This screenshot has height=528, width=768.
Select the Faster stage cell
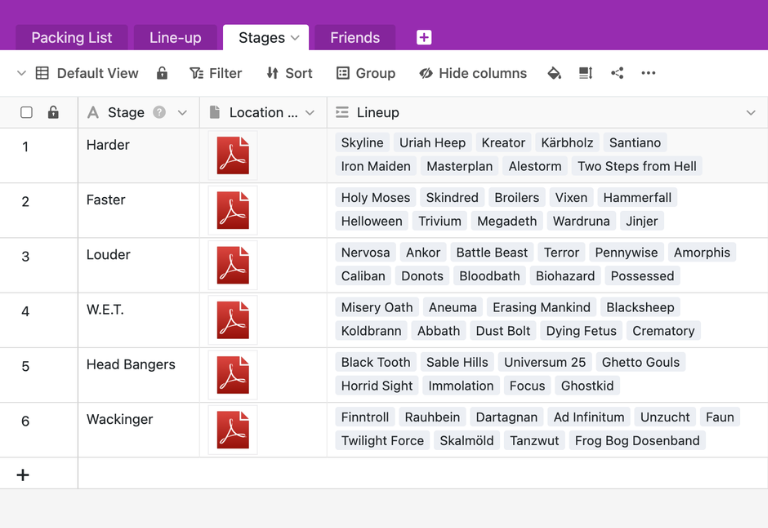tap(139, 211)
